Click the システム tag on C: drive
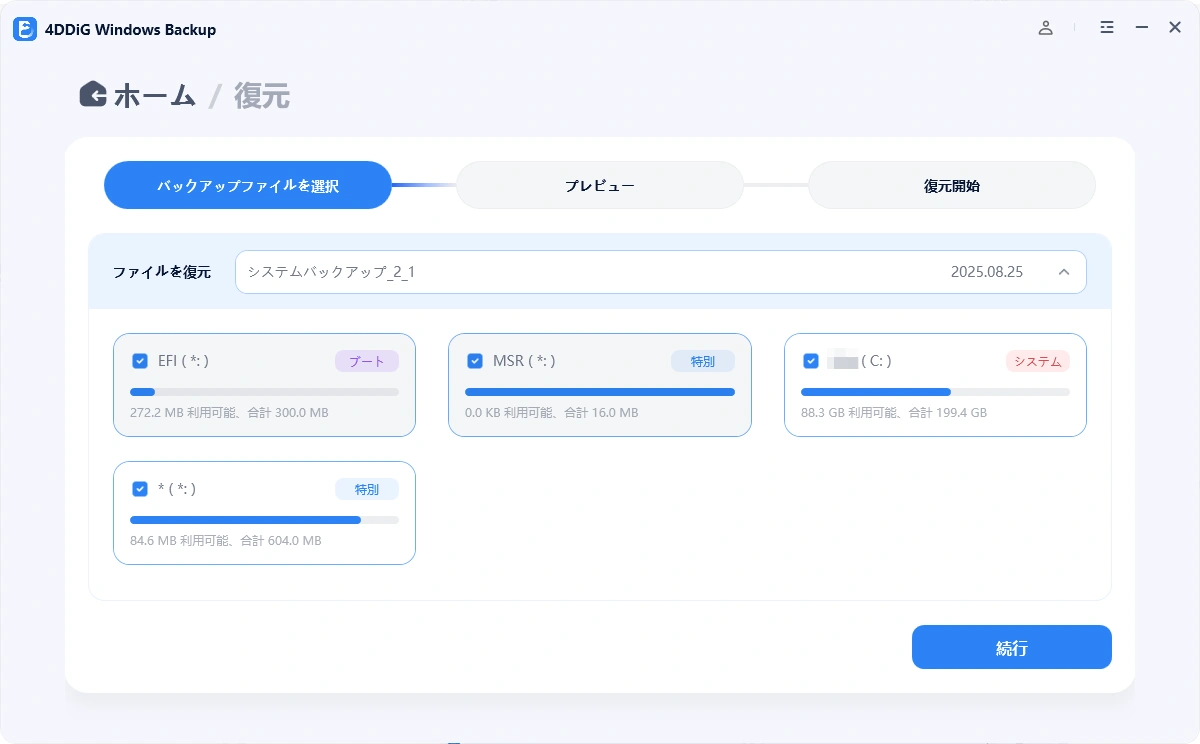 [x=1037, y=361]
